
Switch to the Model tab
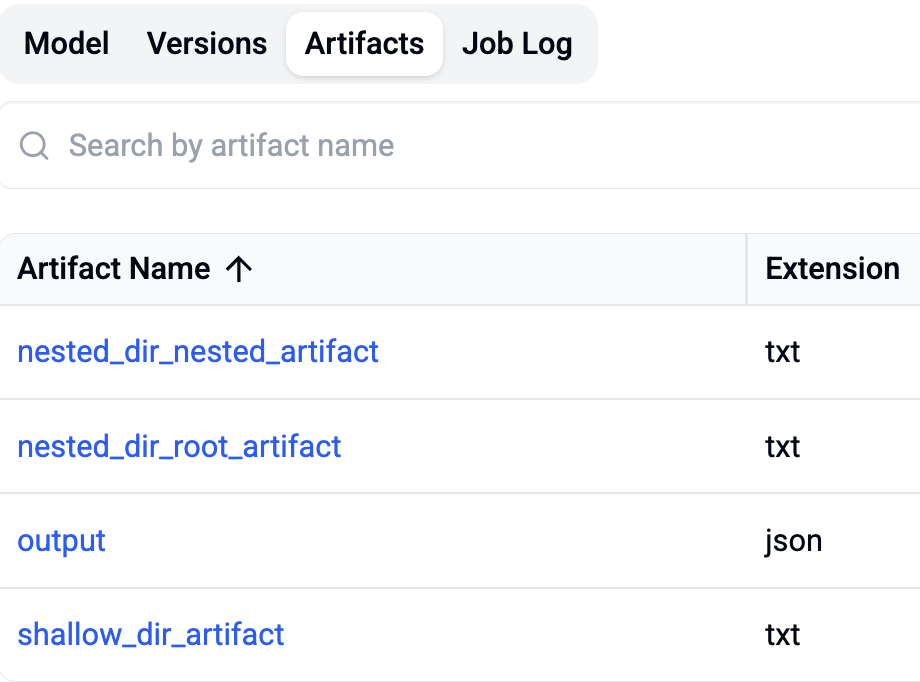(65, 43)
